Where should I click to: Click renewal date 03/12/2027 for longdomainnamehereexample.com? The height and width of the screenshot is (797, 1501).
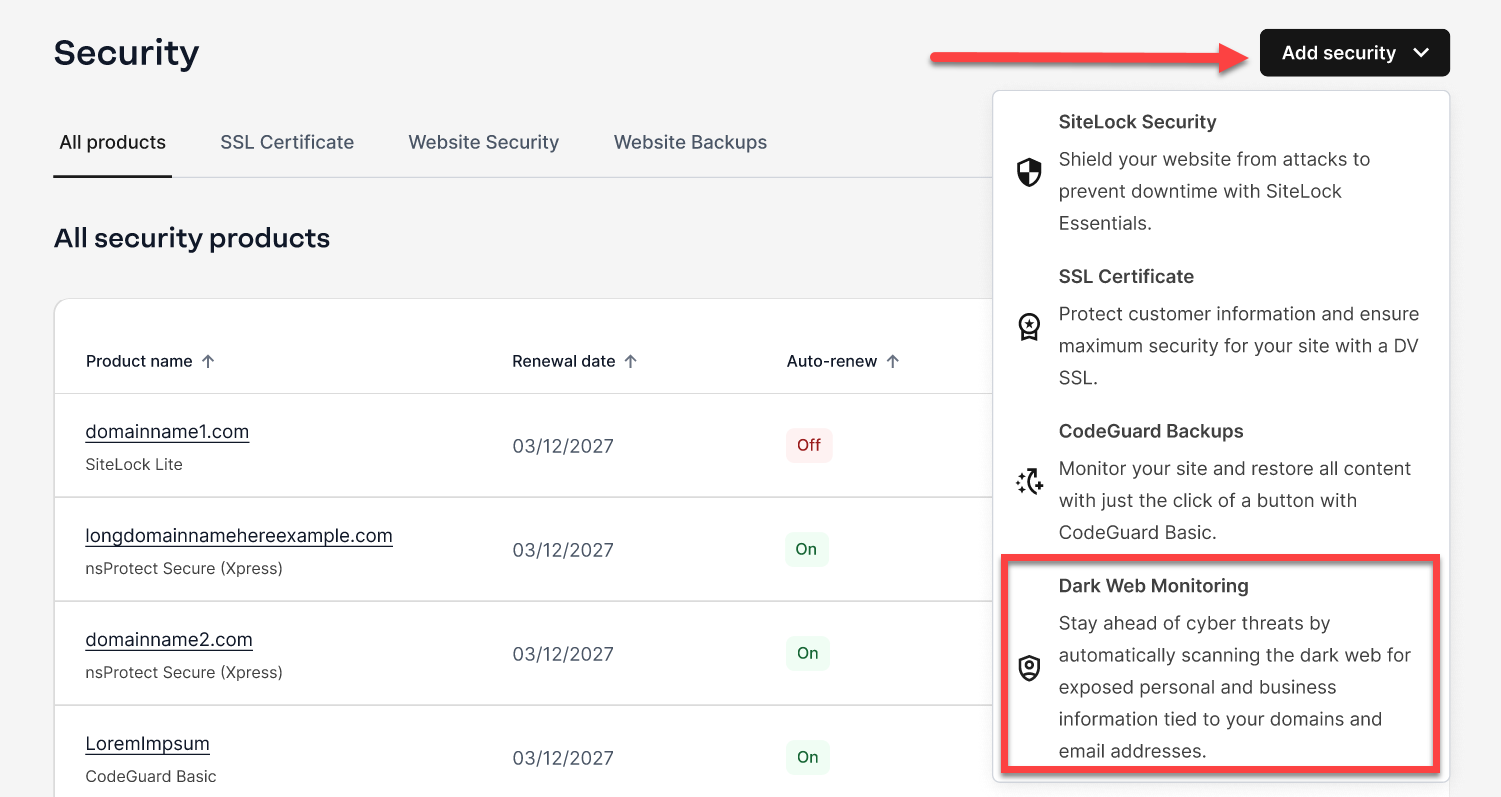click(x=563, y=550)
